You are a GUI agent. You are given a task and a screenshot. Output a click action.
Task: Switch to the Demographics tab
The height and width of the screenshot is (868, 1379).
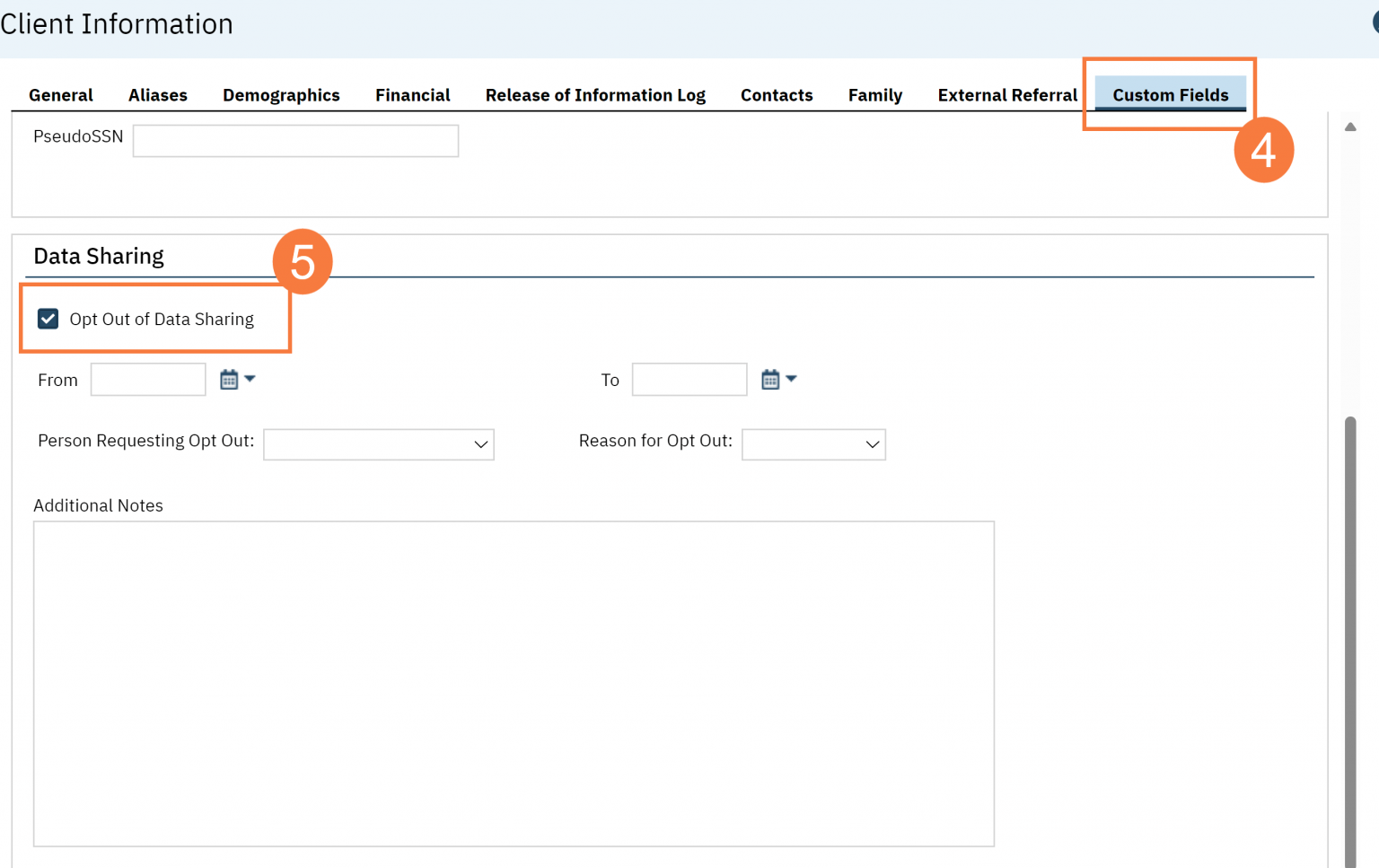coord(281,94)
